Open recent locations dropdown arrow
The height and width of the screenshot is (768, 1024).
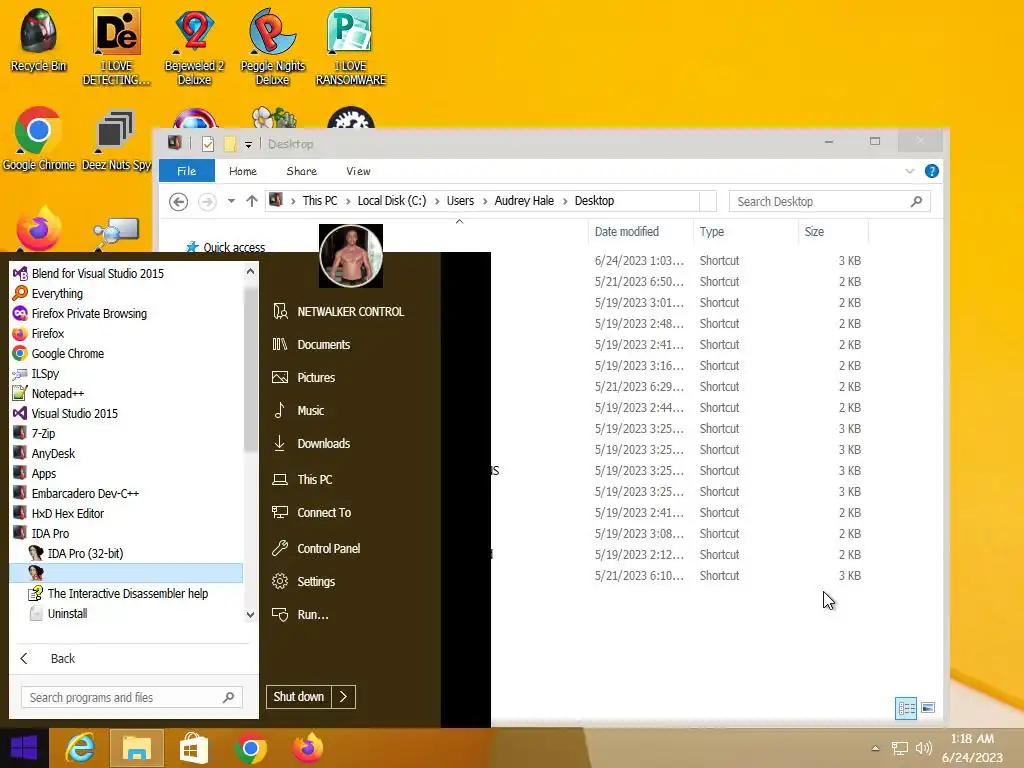click(231, 201)
